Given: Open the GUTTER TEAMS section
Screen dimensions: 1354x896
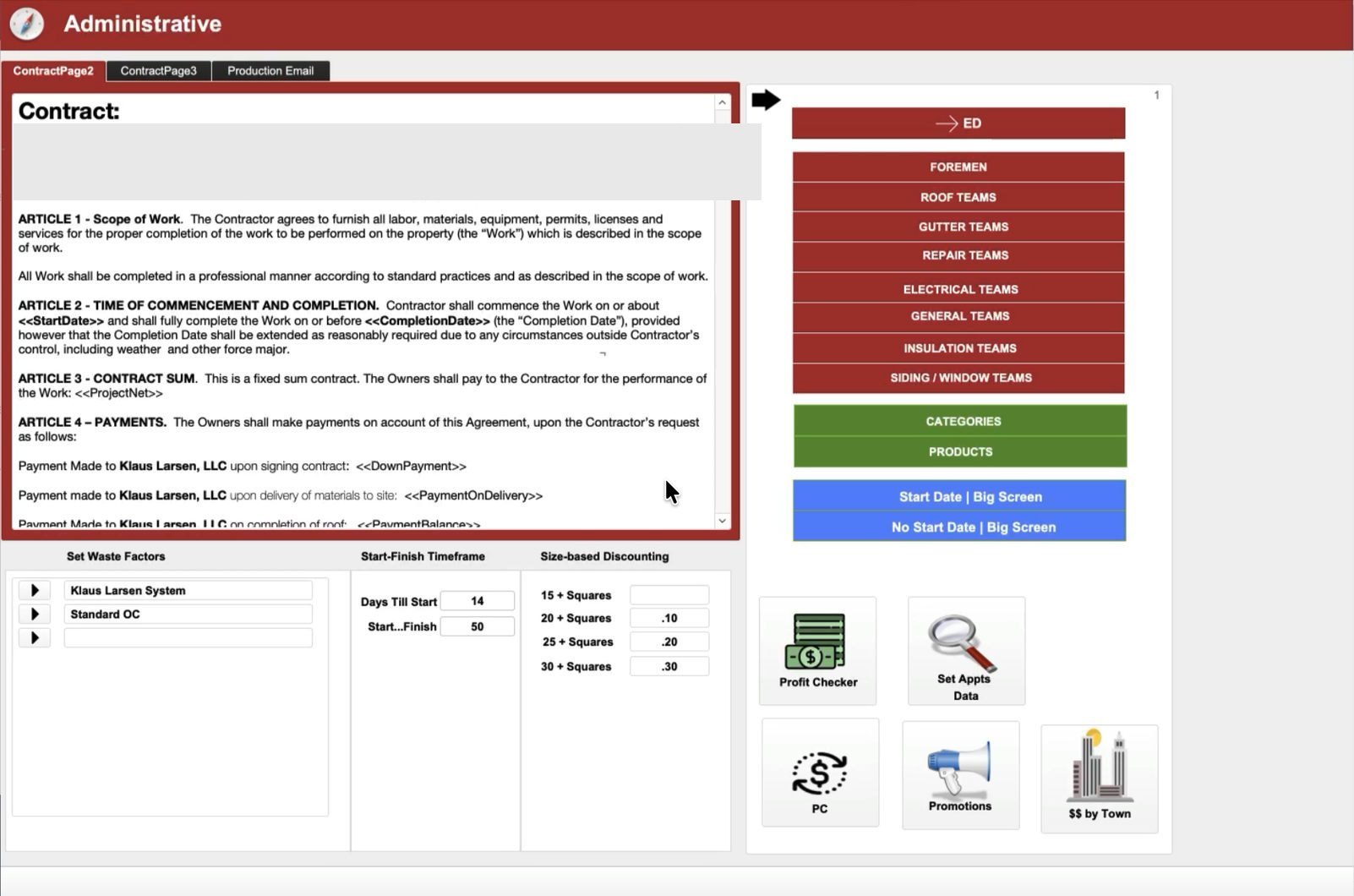Looking at the screenshot, I should click(958, 227).
